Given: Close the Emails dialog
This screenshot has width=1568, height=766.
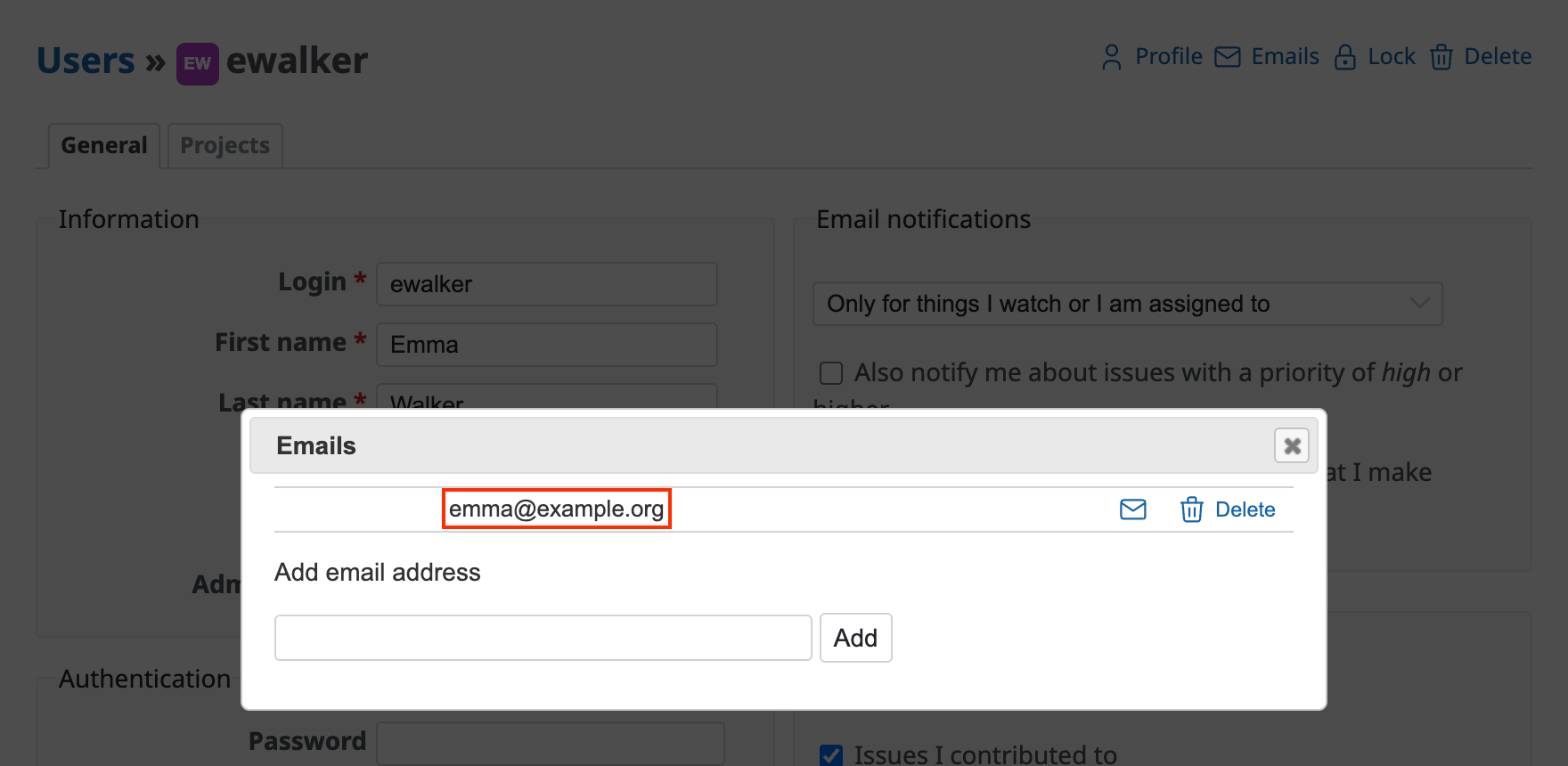Looking at the screenshot, I should click(1292, 445).
